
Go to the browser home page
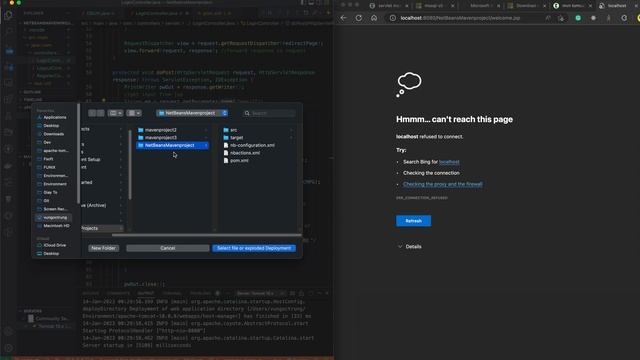[374, 18]
